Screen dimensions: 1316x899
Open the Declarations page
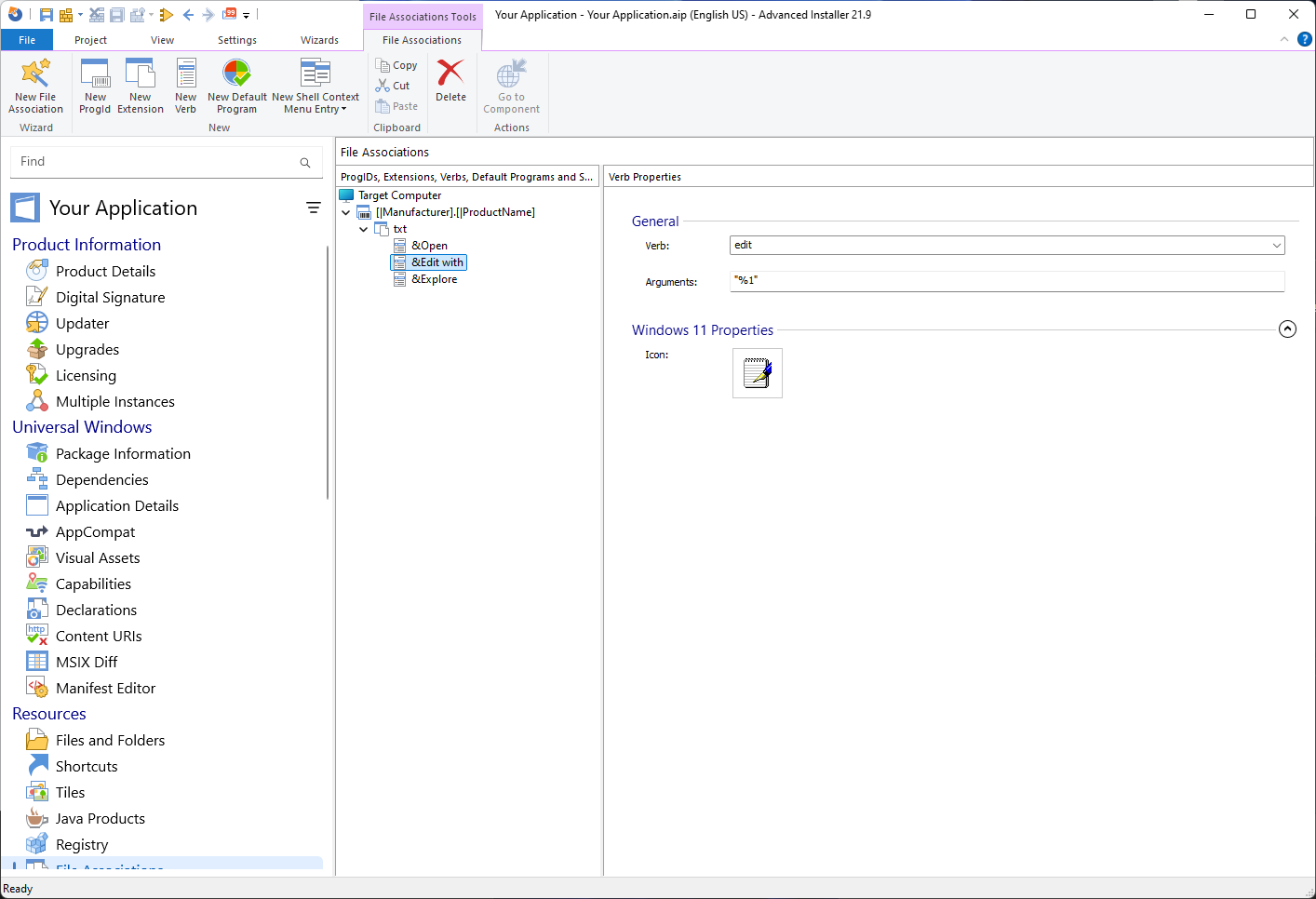(x=96, y=610)
